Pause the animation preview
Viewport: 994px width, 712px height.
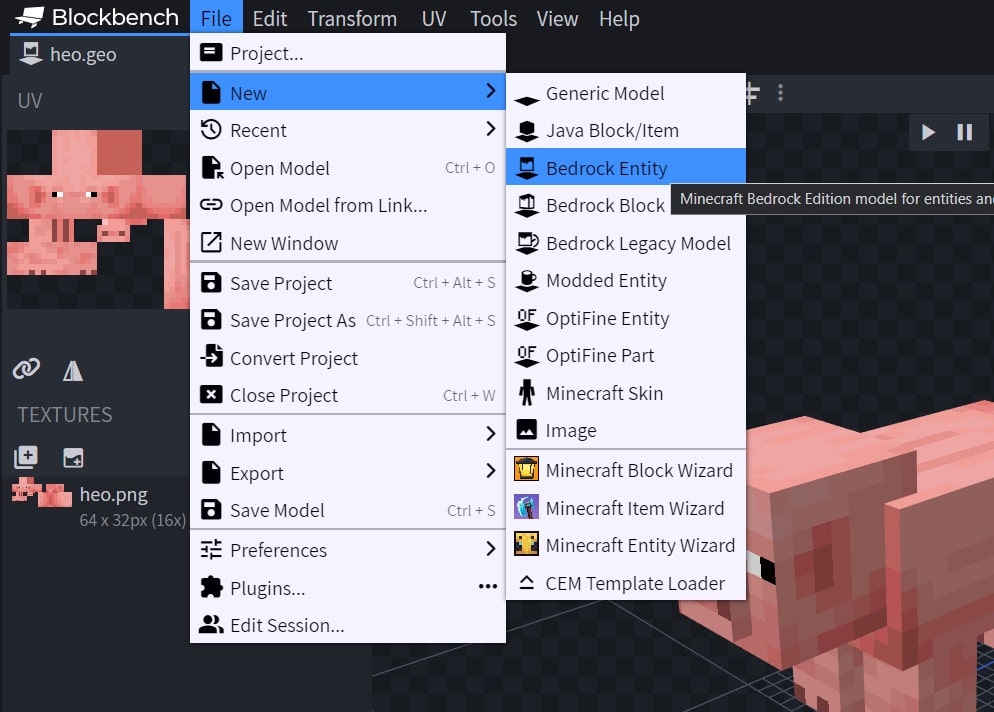(965, 132)
